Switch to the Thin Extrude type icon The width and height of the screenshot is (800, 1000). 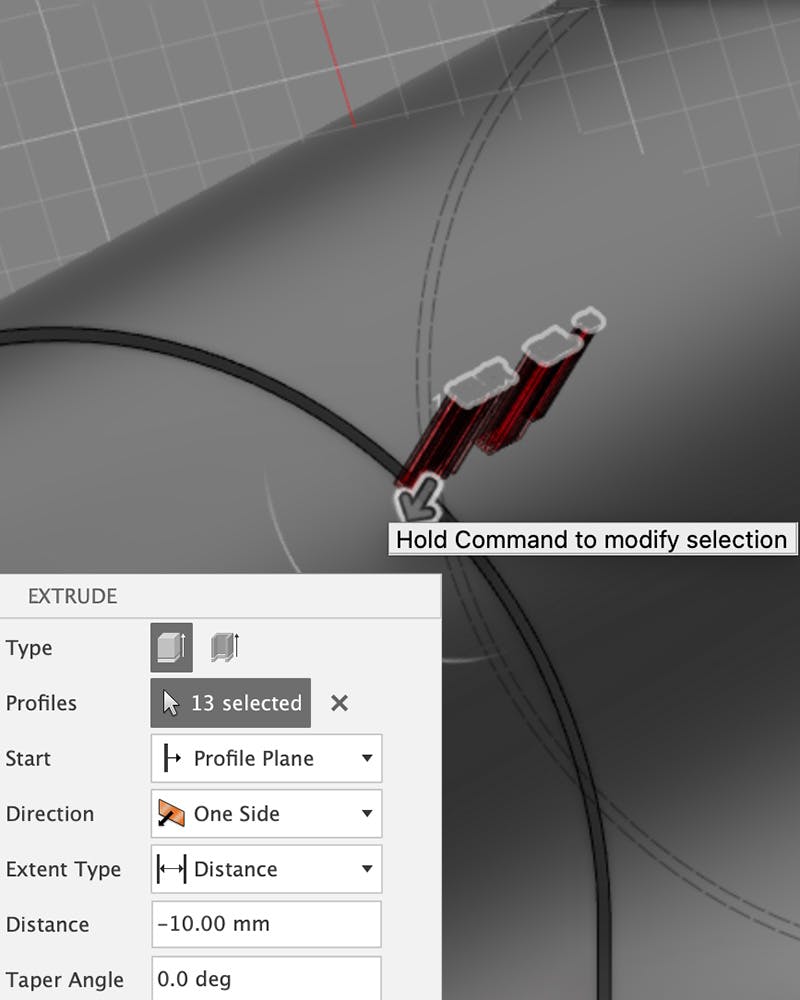point(225,648)
